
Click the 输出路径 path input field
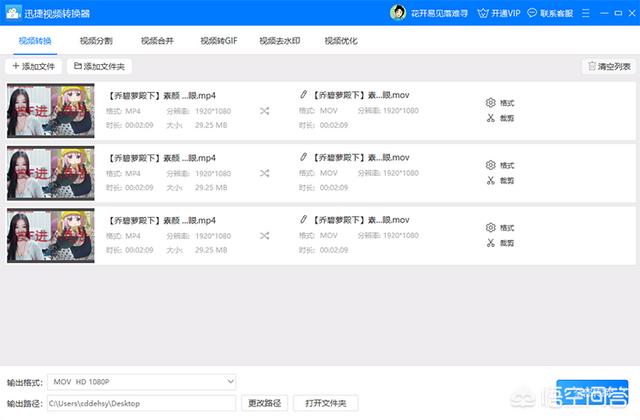click(142, 403)
